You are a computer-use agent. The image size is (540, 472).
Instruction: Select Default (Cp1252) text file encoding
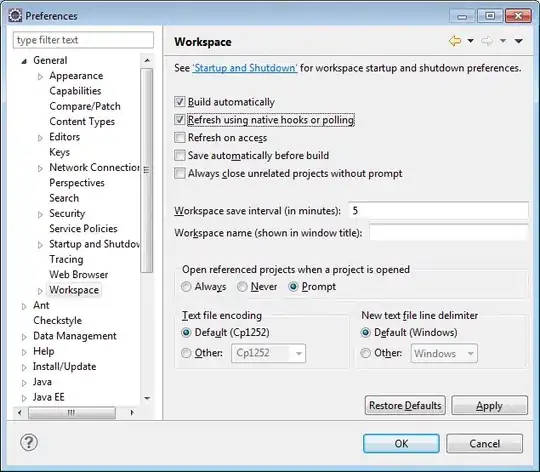pyautogui.click(x=186, y=332)
